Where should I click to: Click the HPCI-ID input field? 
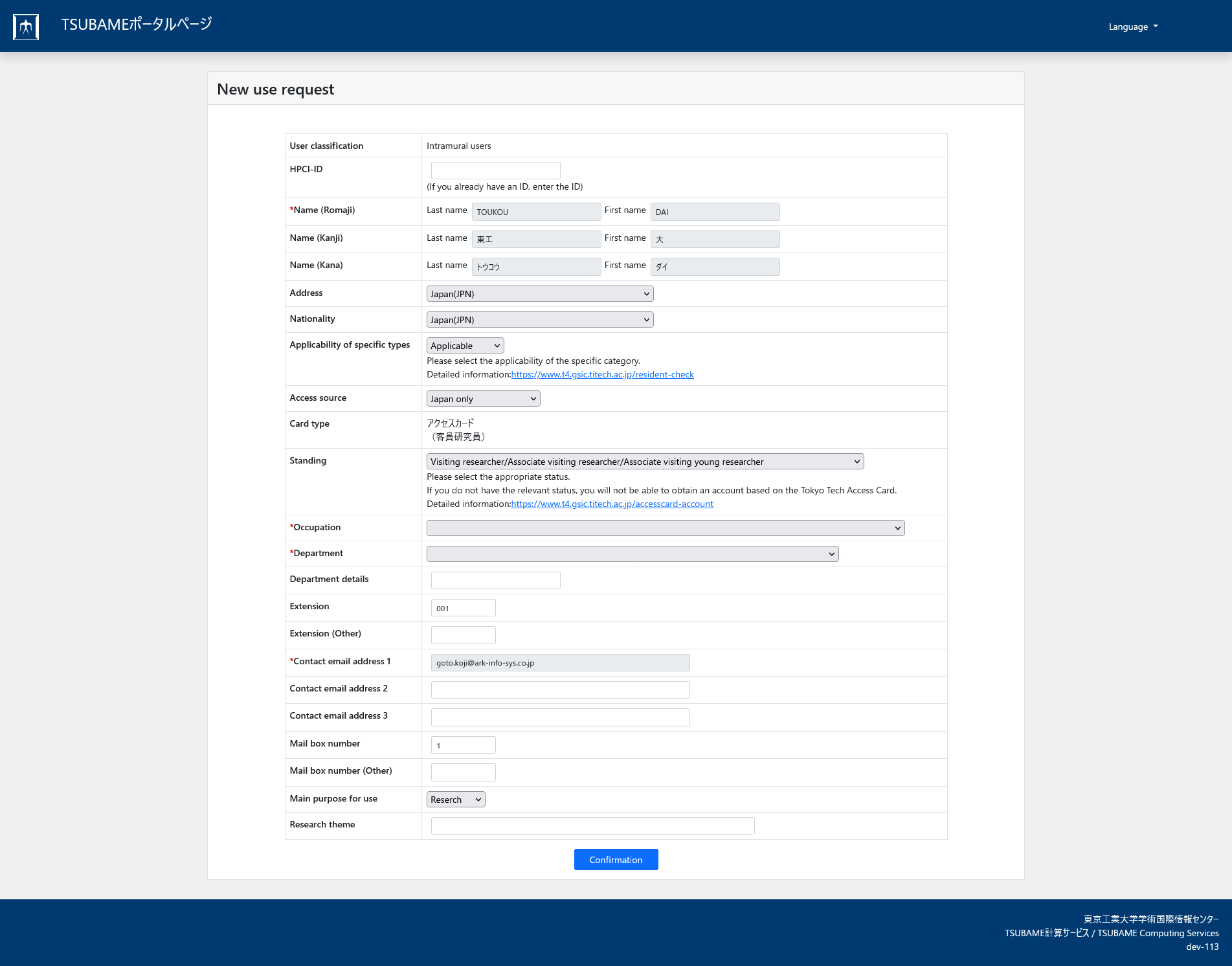coord(495,170)
